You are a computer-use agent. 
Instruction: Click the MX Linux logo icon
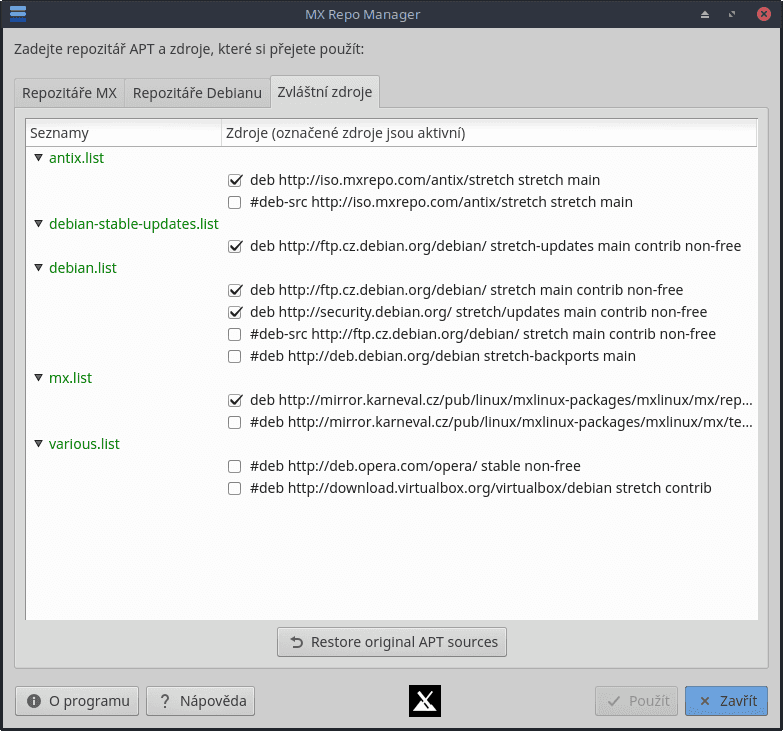tap(425, 701)
